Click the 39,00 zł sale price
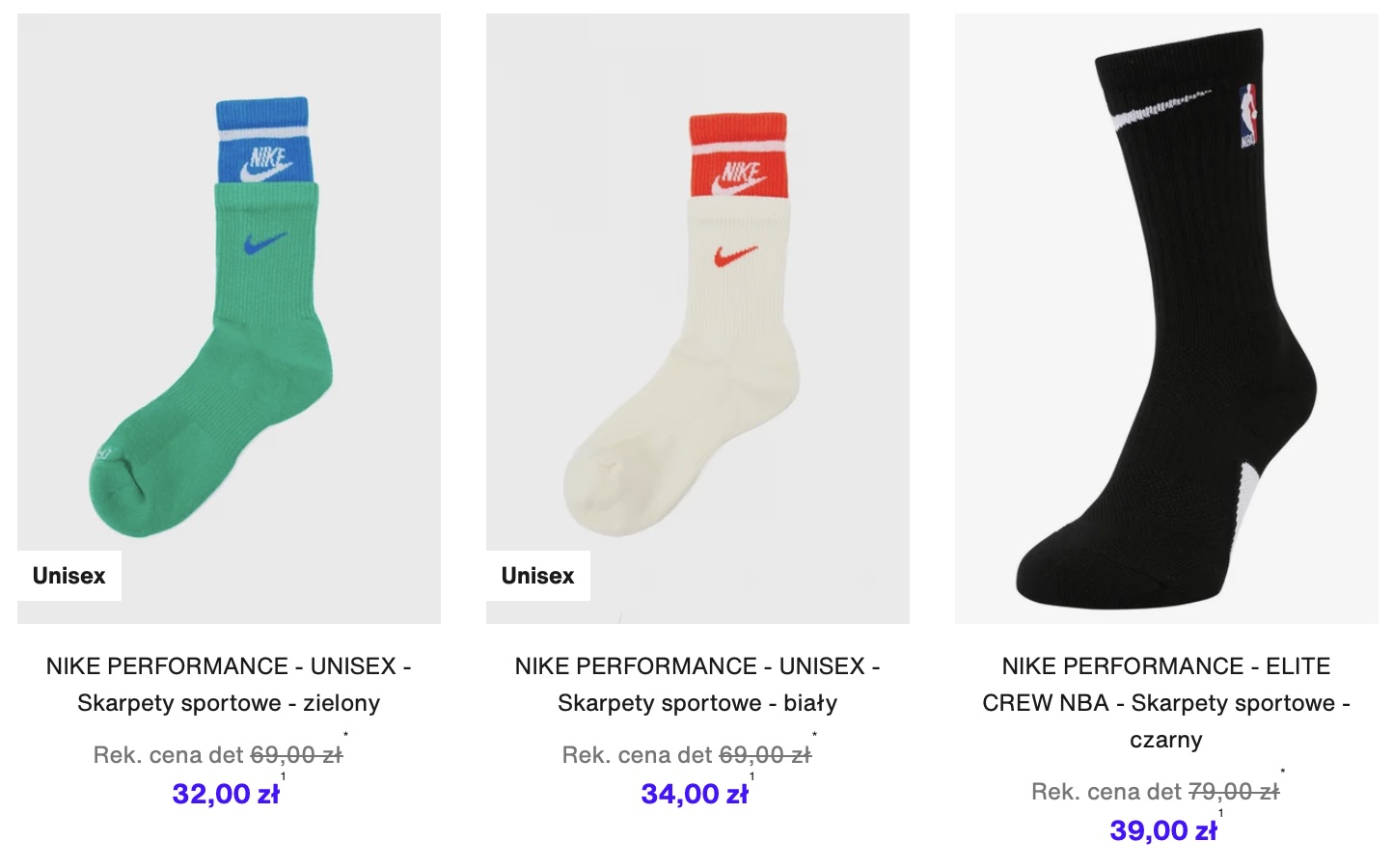This screenshot has width=1393, height=868. [1163, 830]
